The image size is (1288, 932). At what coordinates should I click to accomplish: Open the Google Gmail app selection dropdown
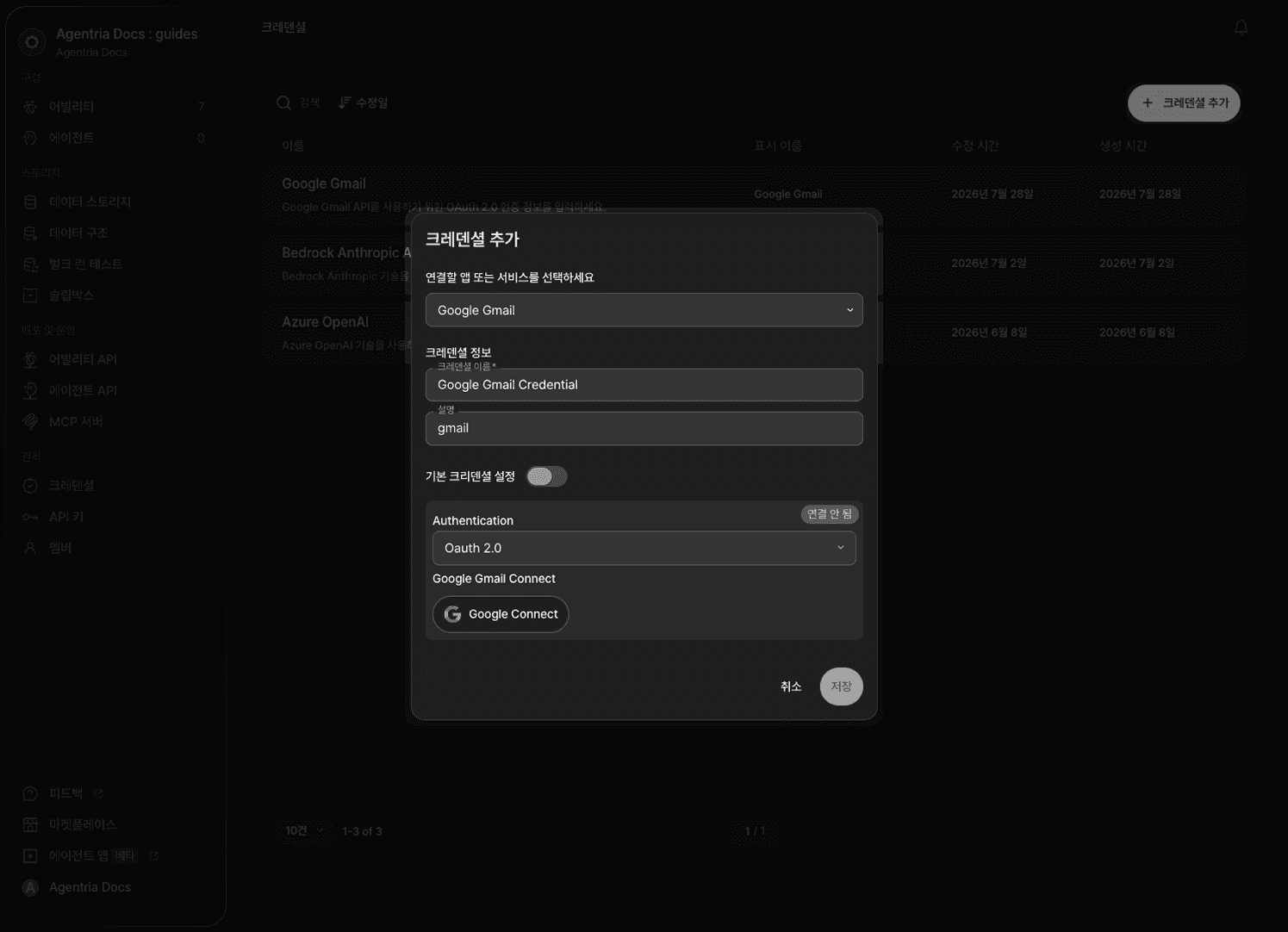(644, 310)
